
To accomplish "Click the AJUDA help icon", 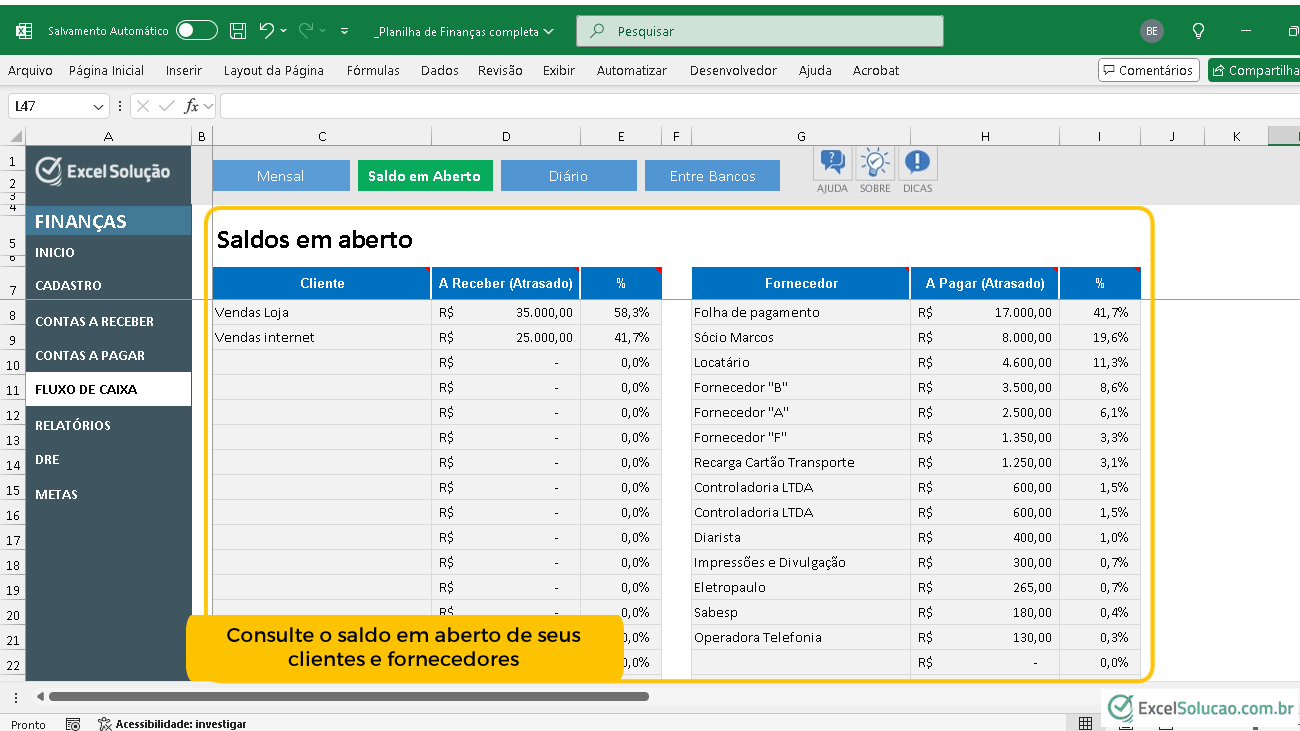I will click(x=832, y=163).
